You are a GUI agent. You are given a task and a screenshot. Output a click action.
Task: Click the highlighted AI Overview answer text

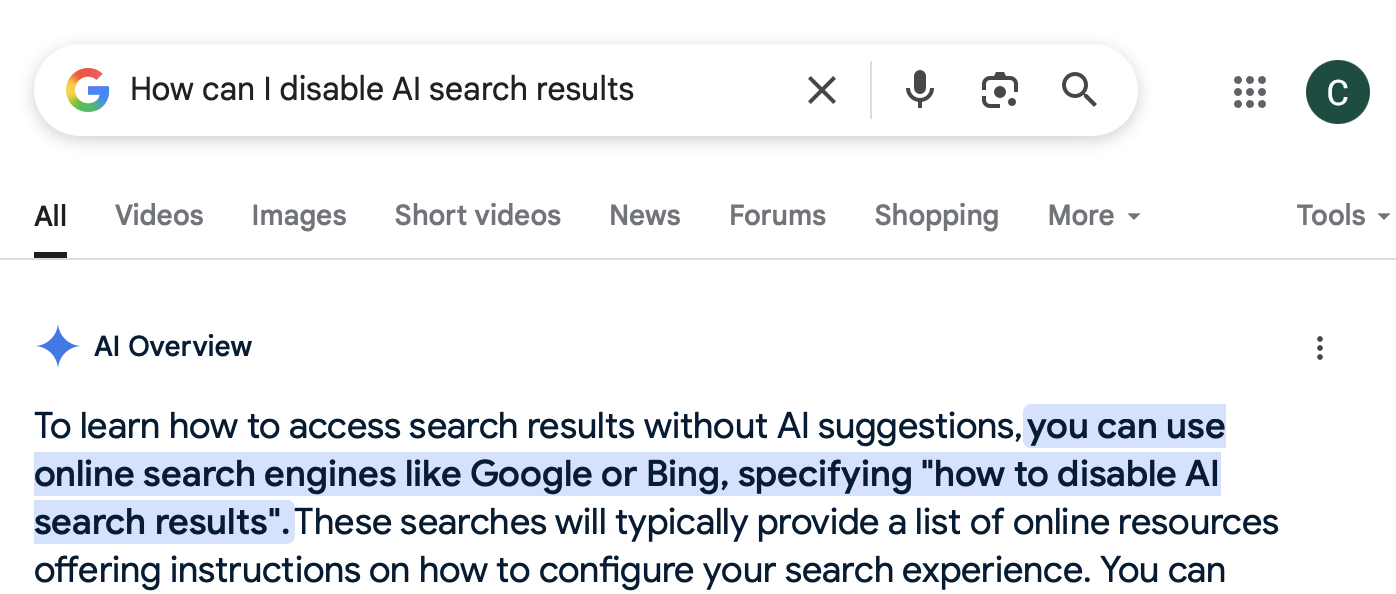(628, 474)
